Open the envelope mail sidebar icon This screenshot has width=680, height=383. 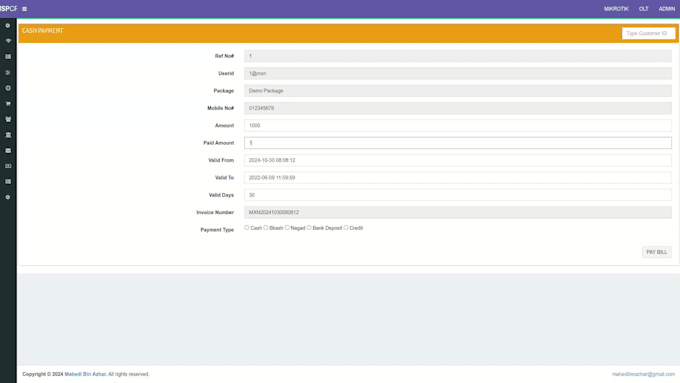[x=8, y=151]
